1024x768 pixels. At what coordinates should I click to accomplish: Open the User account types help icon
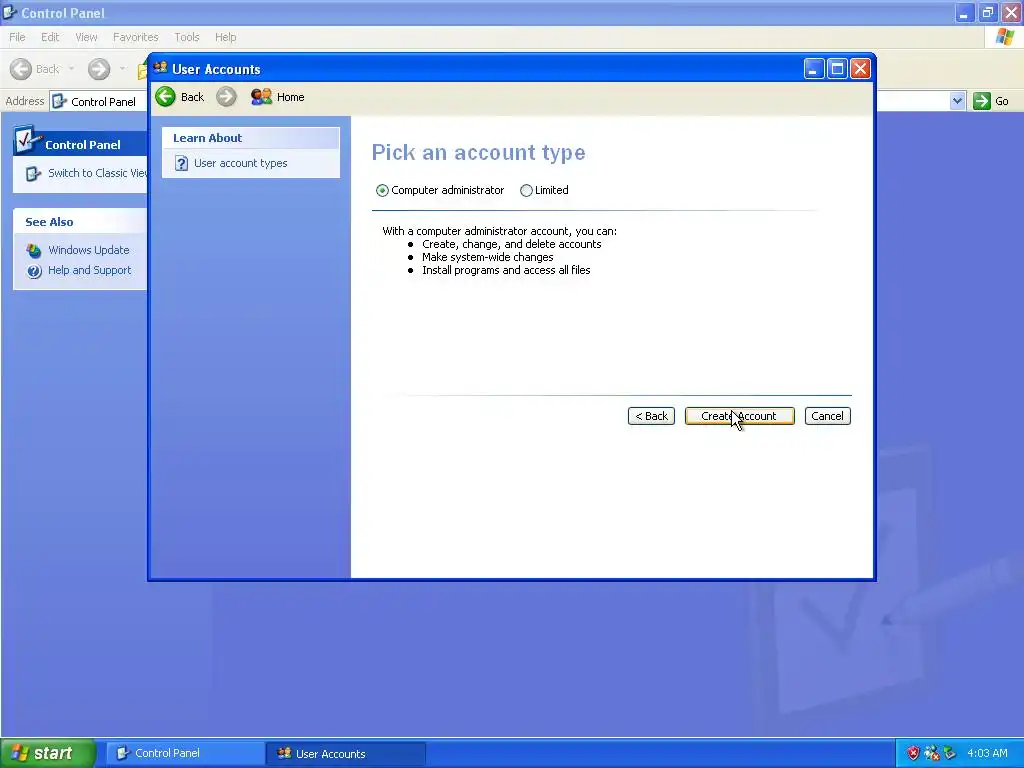[x=182, y=163]
